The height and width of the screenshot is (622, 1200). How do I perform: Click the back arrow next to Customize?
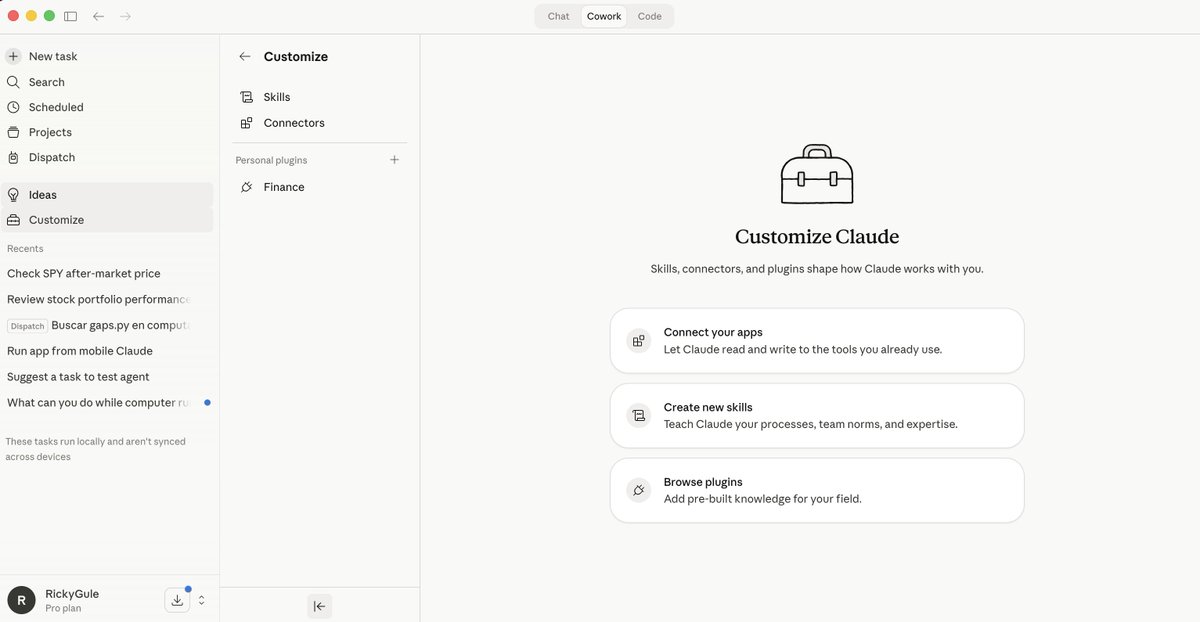click(x=245, y=57)
